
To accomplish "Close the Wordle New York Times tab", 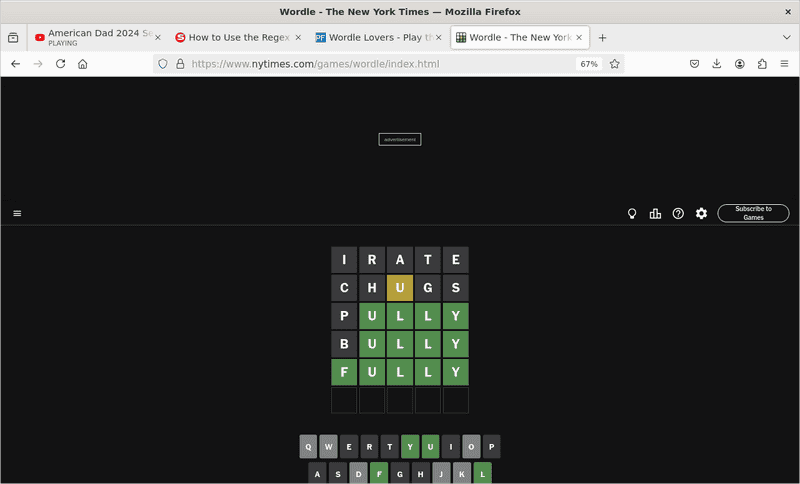I will (x=579, y=38).
